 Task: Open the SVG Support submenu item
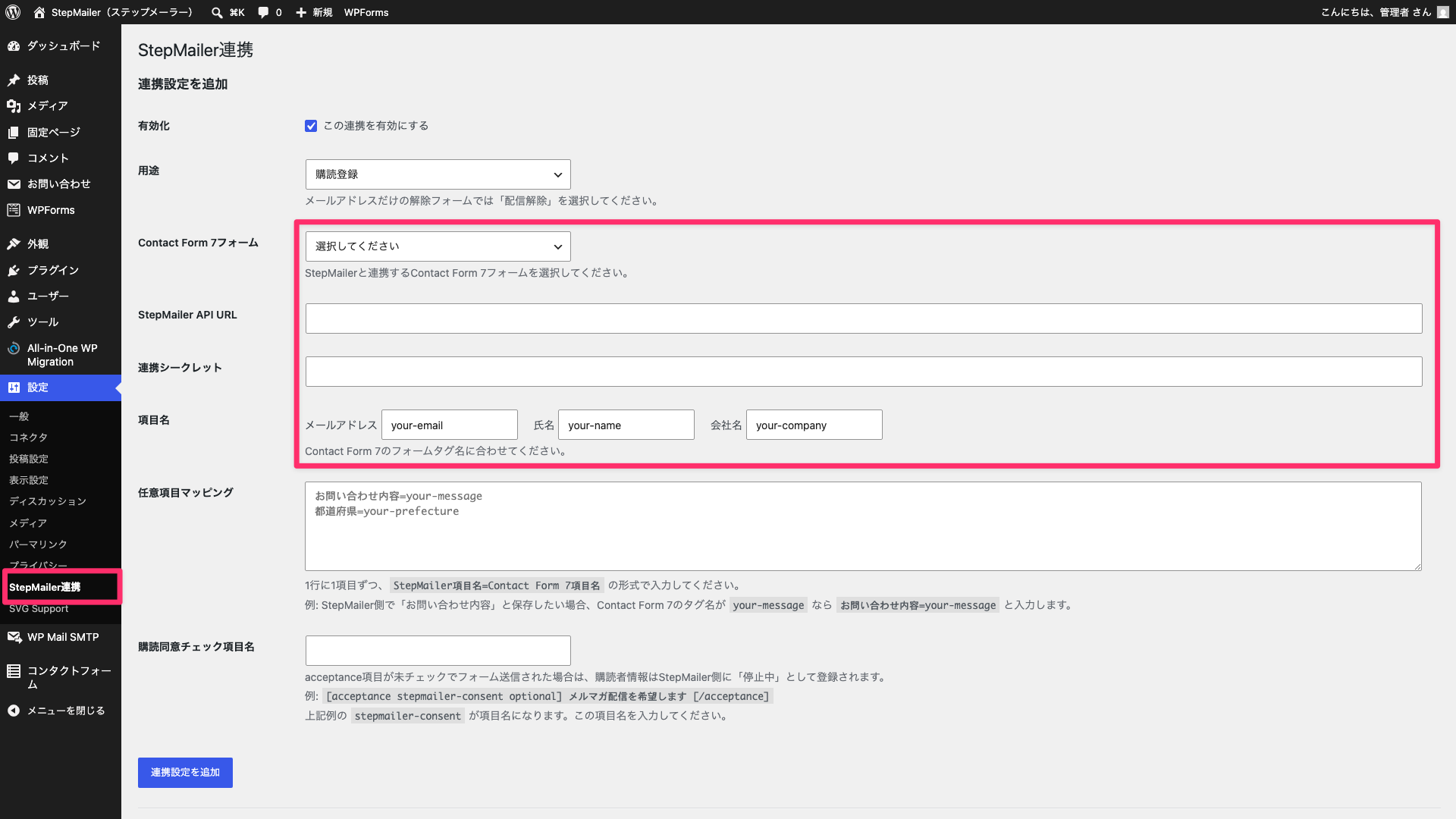click(x=39, y=609)
